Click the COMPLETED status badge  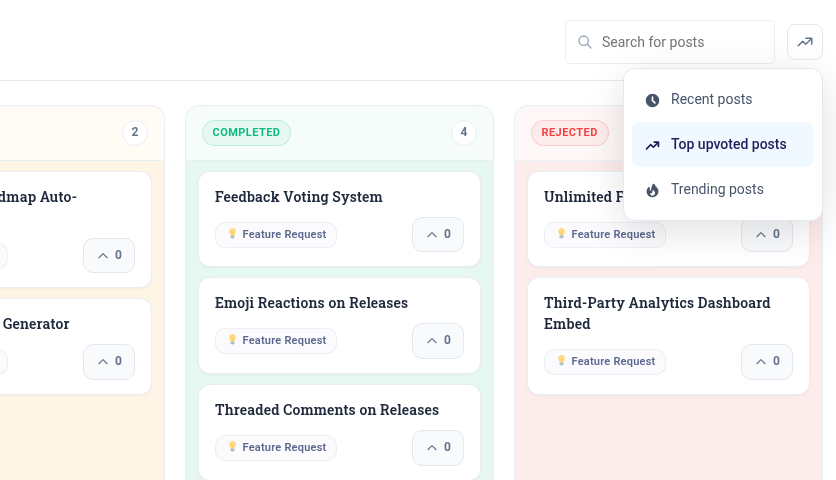(246, 132)
